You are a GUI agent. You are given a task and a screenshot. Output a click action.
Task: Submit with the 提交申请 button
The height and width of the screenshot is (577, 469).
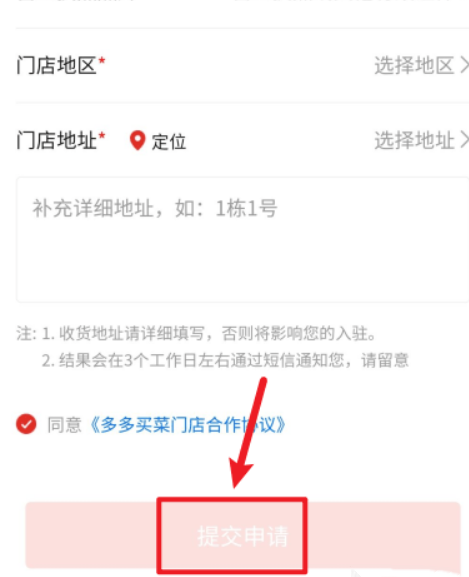click(x=243, y=536)
